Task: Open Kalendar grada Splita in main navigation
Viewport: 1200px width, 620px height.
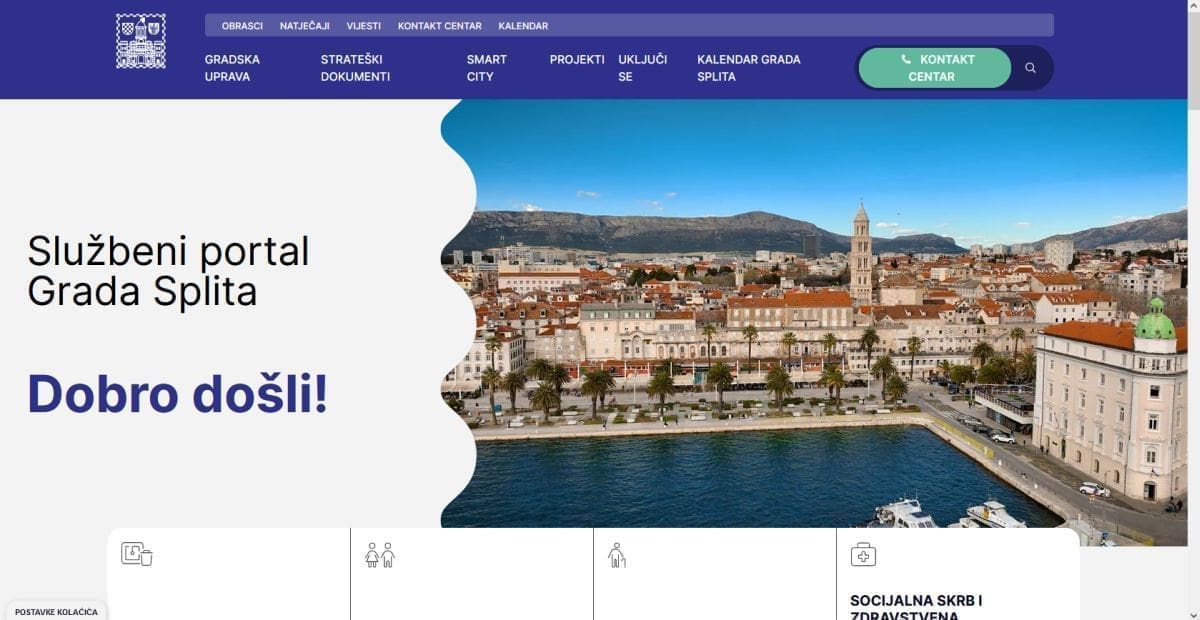Action: point(748,68)
